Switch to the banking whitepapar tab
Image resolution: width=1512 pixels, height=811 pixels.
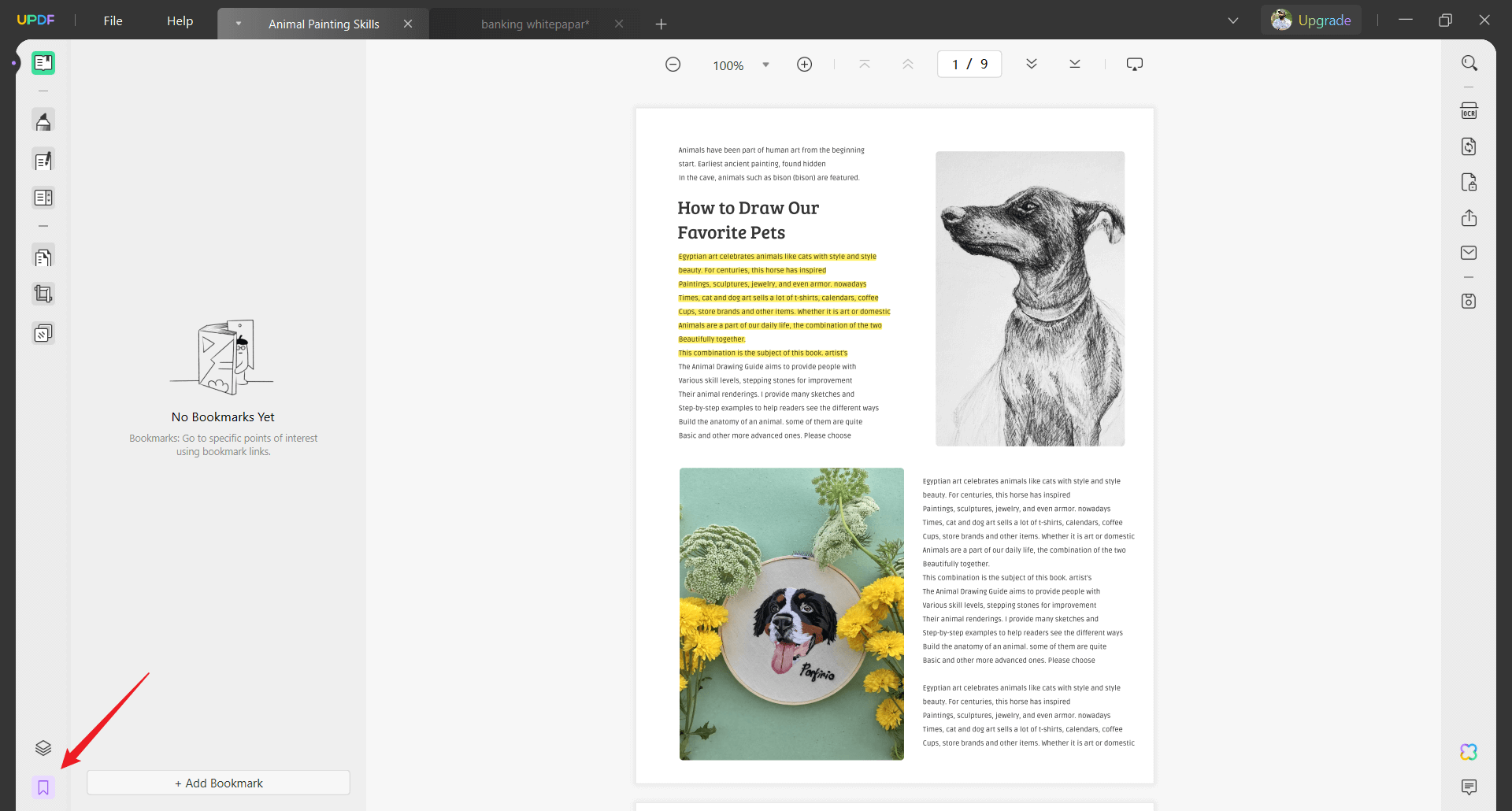coord(535,24)
